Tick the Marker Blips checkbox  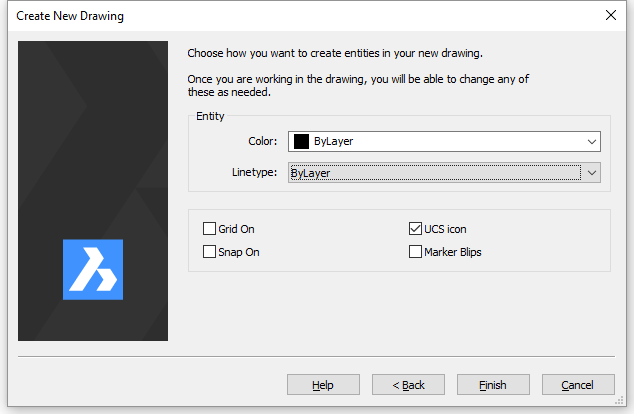pyautogui.click(x=415, y=252)
